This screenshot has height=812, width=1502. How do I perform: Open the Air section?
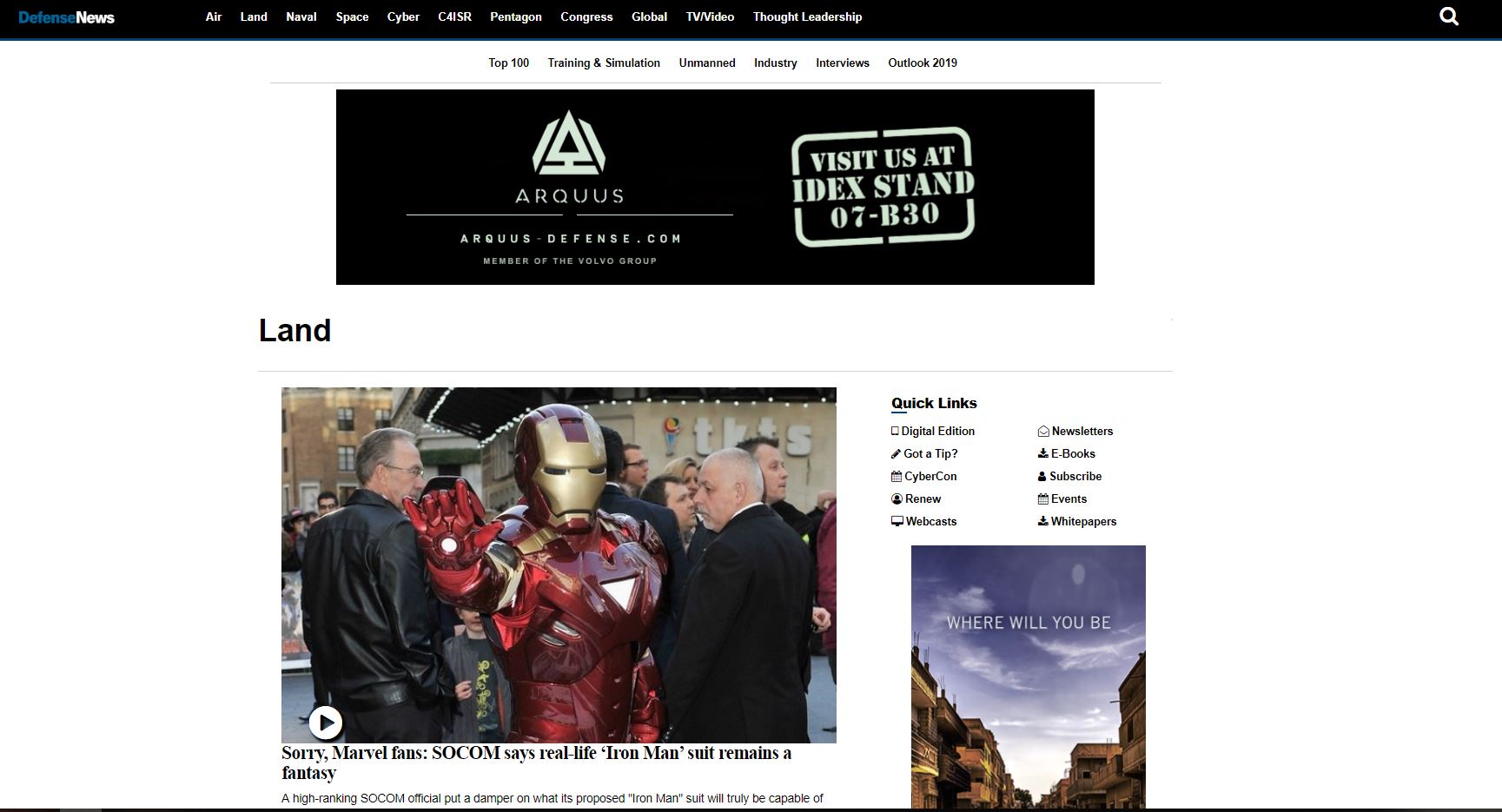[x=214, y=17]
